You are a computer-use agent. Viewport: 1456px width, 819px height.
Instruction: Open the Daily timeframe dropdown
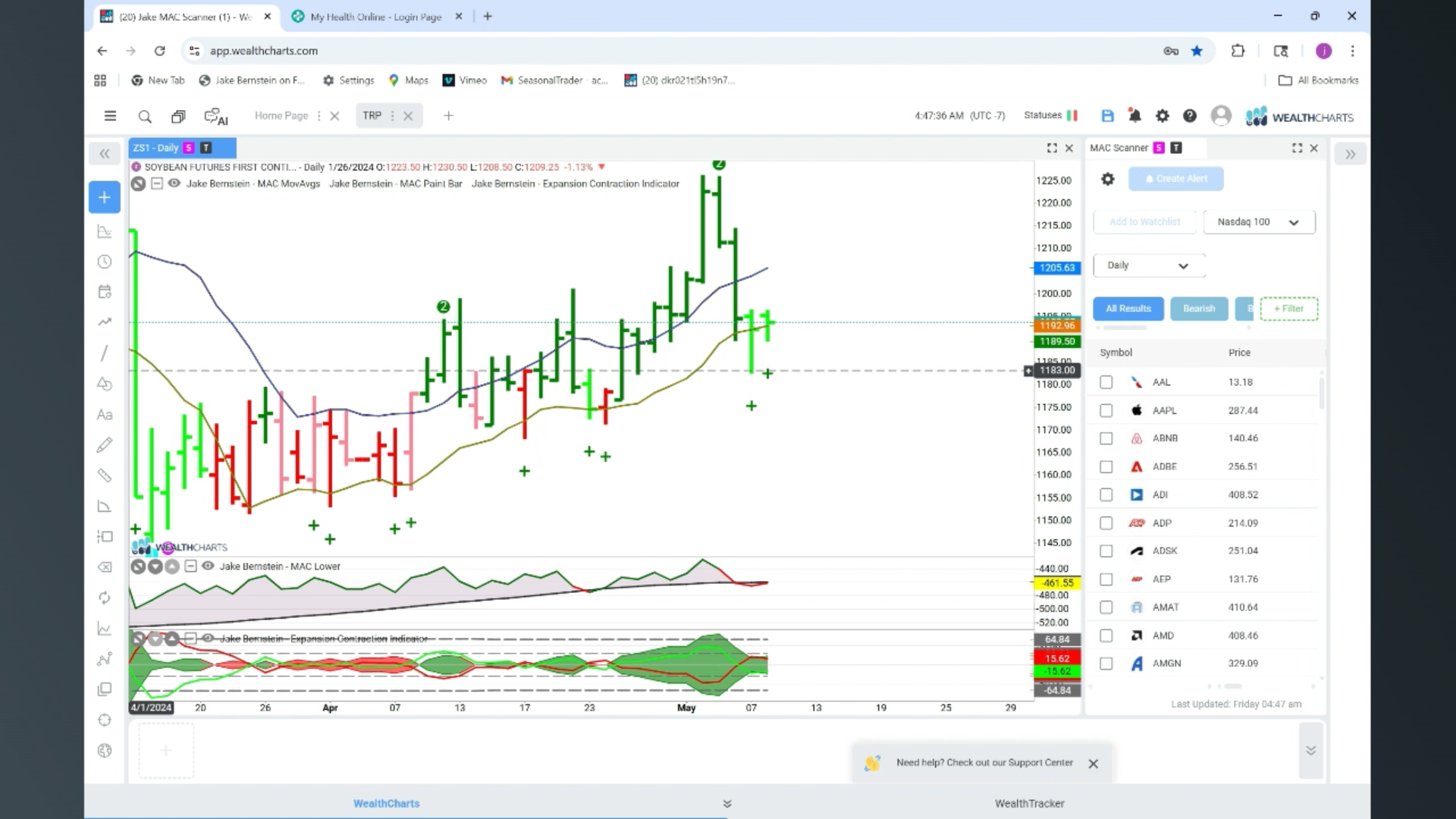click(1149, 265)
